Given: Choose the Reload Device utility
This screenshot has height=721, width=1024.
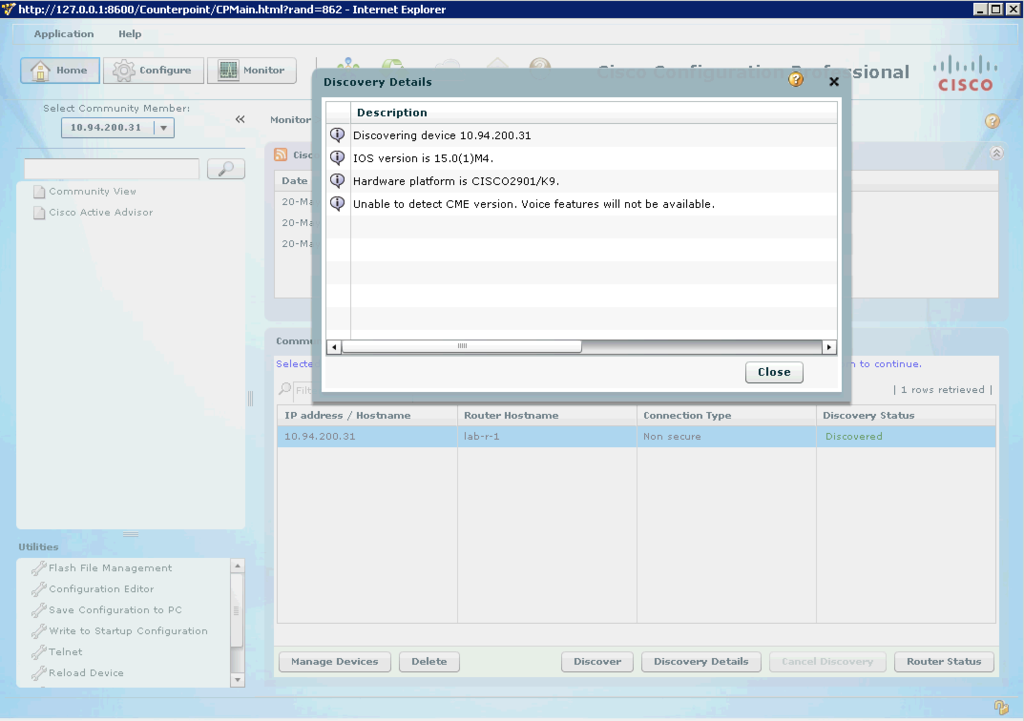Looking at the screenshot, I should pos(86,673).
